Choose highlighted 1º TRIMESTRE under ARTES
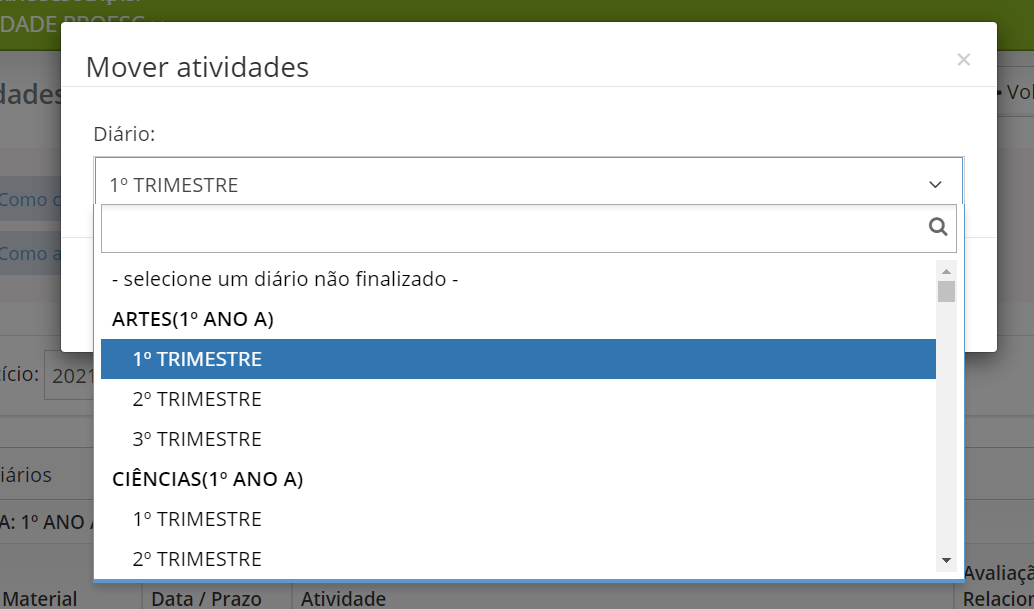This screenshot has width=1034, height=609. click(x=518, y=359)
